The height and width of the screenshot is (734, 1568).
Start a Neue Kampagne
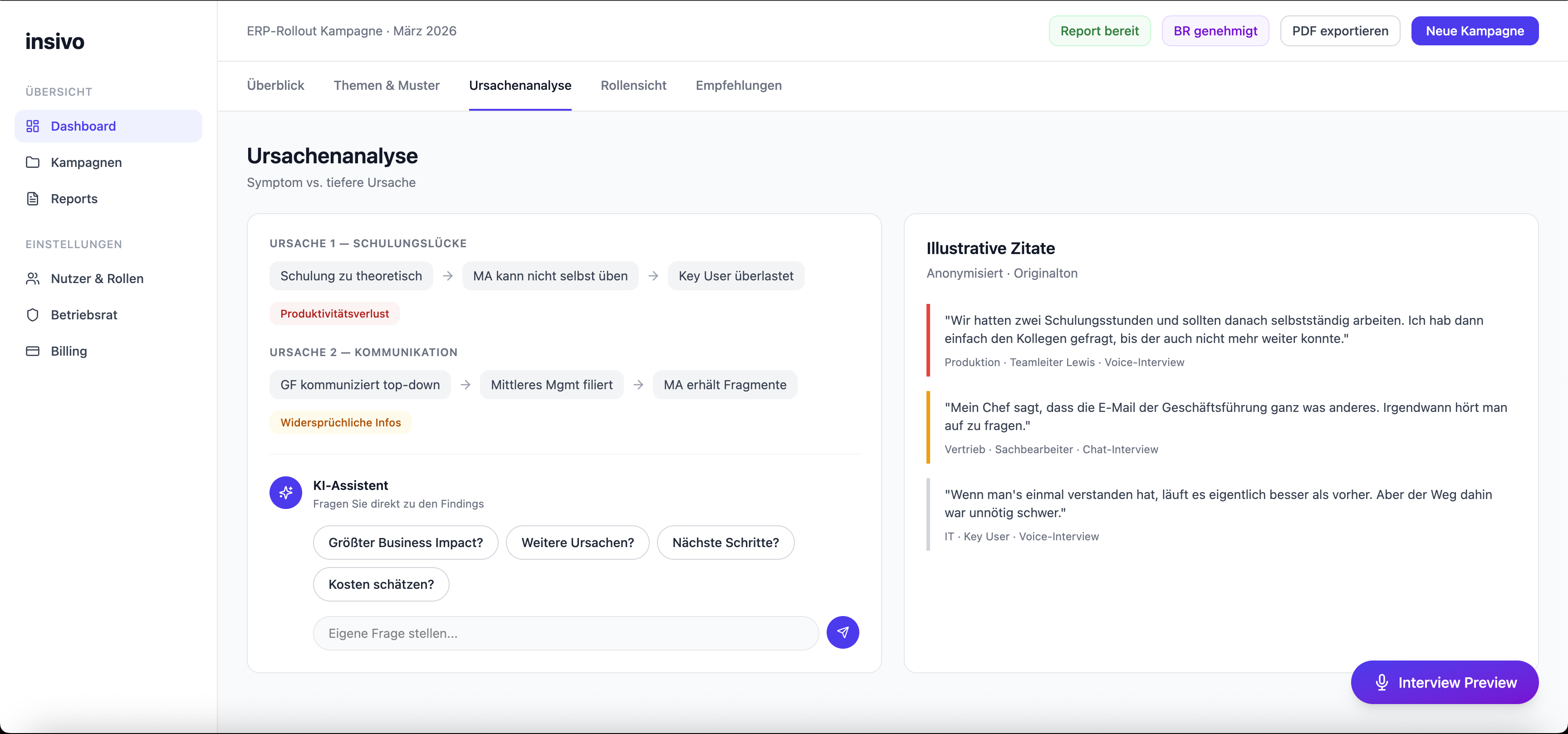pos(1474,31)
